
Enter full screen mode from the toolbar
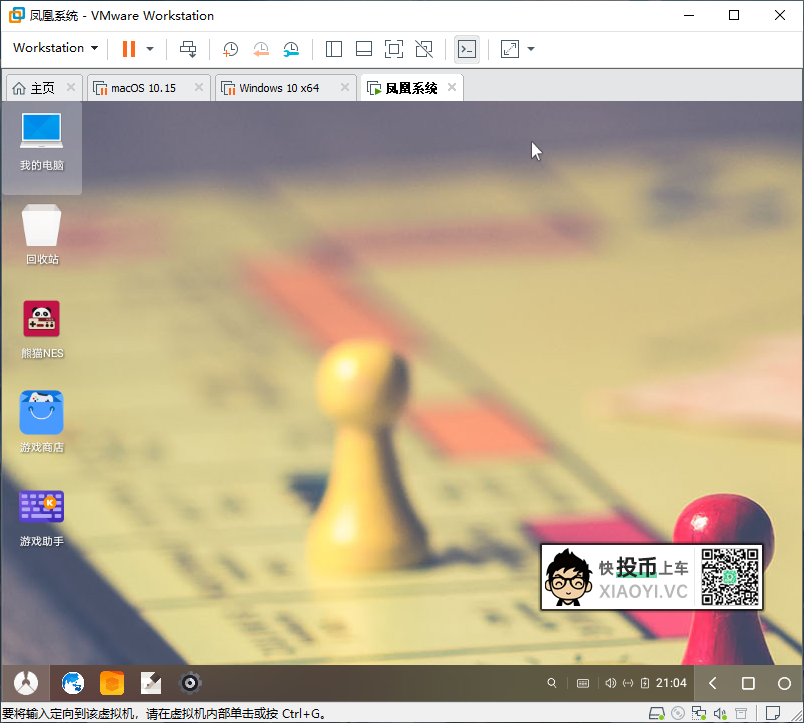click(x=394, y=48)
